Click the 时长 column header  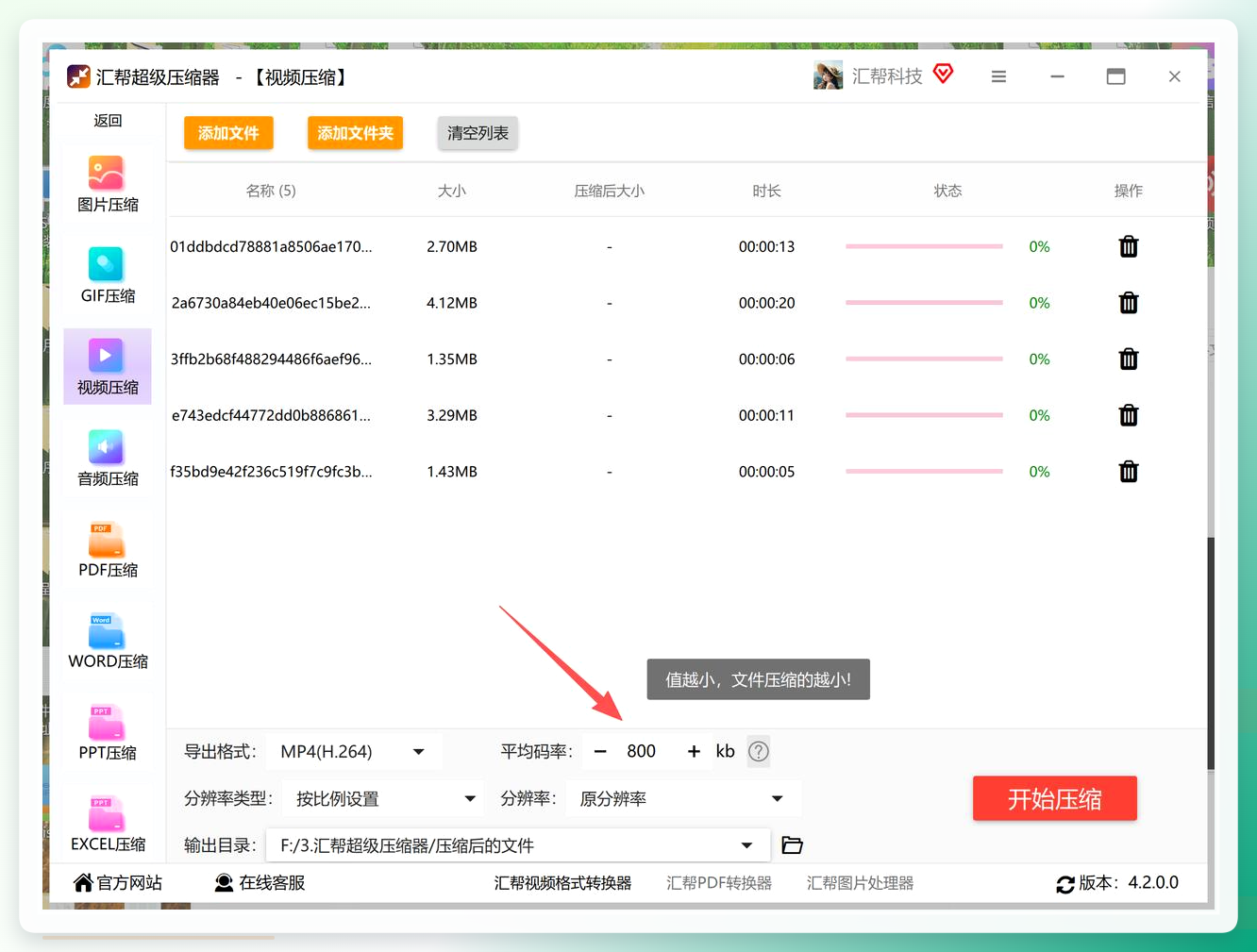point(767,192)
